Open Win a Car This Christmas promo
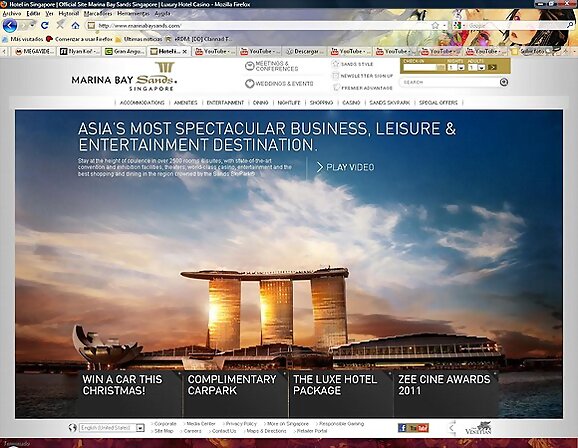The height and width of the screenshot is (448, 578). pos(129,393)
